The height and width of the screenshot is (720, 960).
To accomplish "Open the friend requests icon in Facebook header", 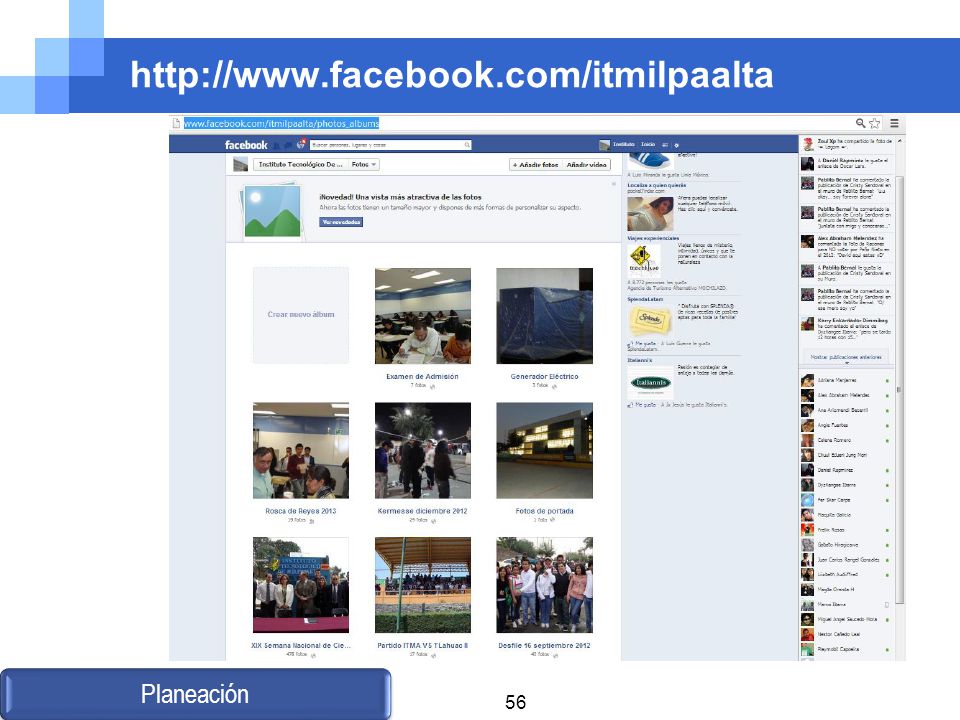I will pos(277,145).
